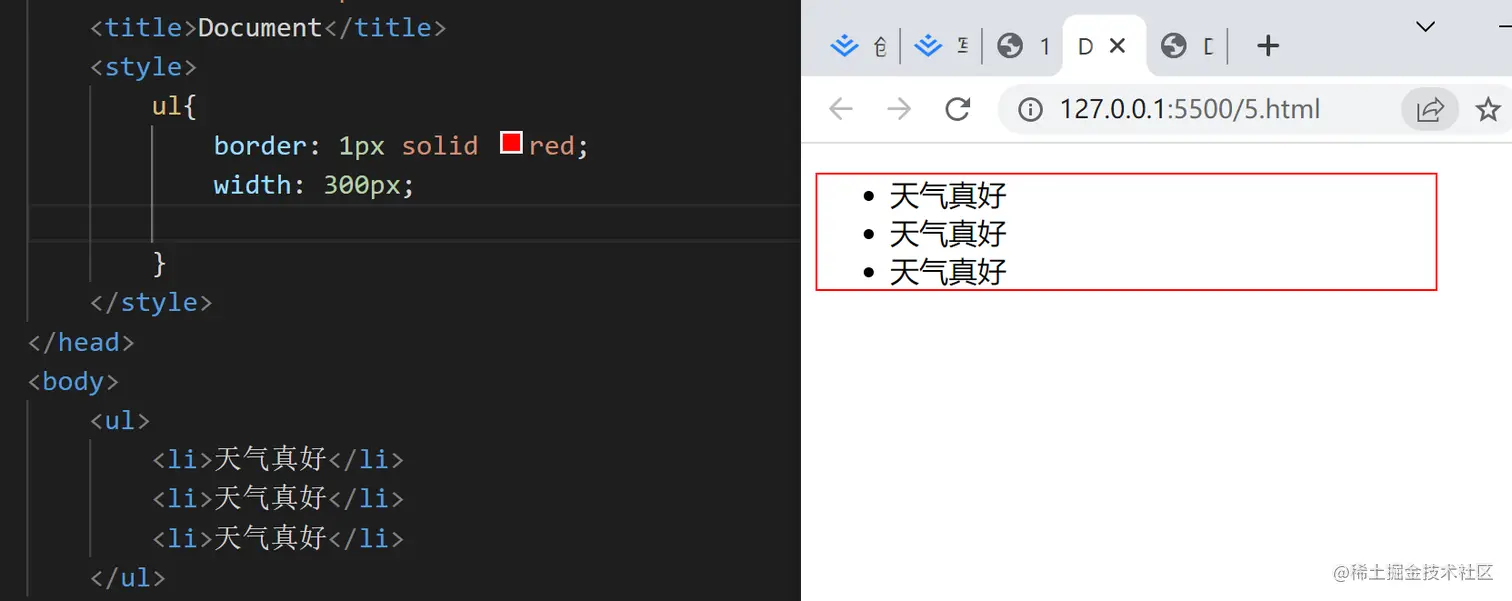The width and height of the screenshot is (1512, 601).
Task: Switch to Juejin tab beside globe tab 1
Action: tap(941, 46)
